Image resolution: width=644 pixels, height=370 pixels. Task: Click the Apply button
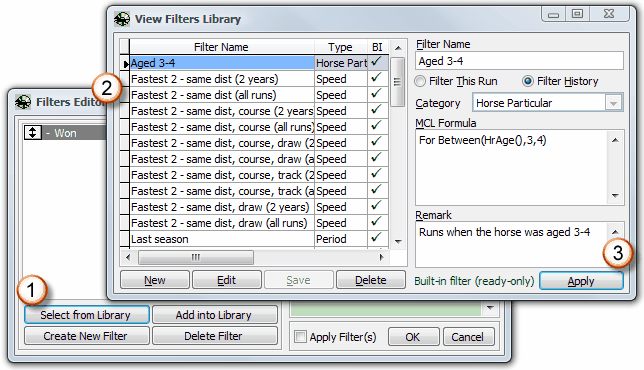(x=581, y=281)
